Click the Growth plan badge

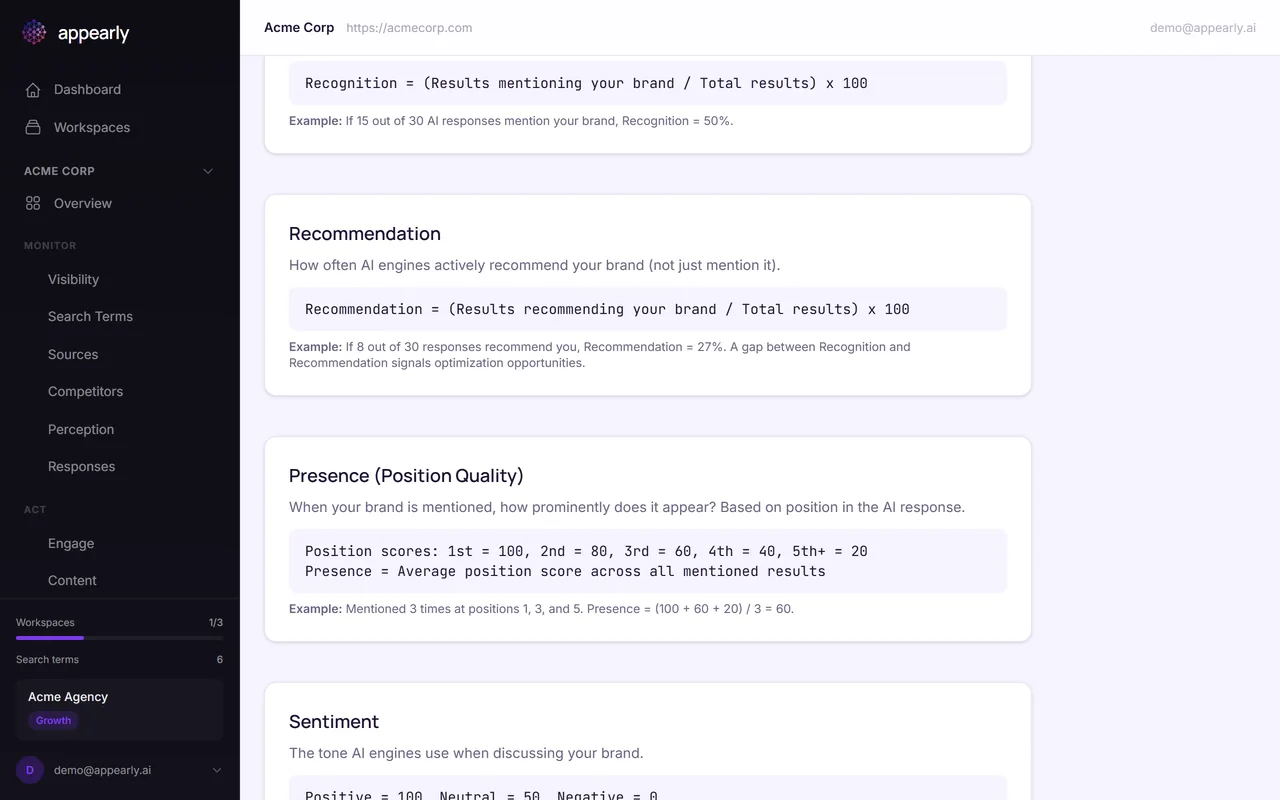pos(54,721)
